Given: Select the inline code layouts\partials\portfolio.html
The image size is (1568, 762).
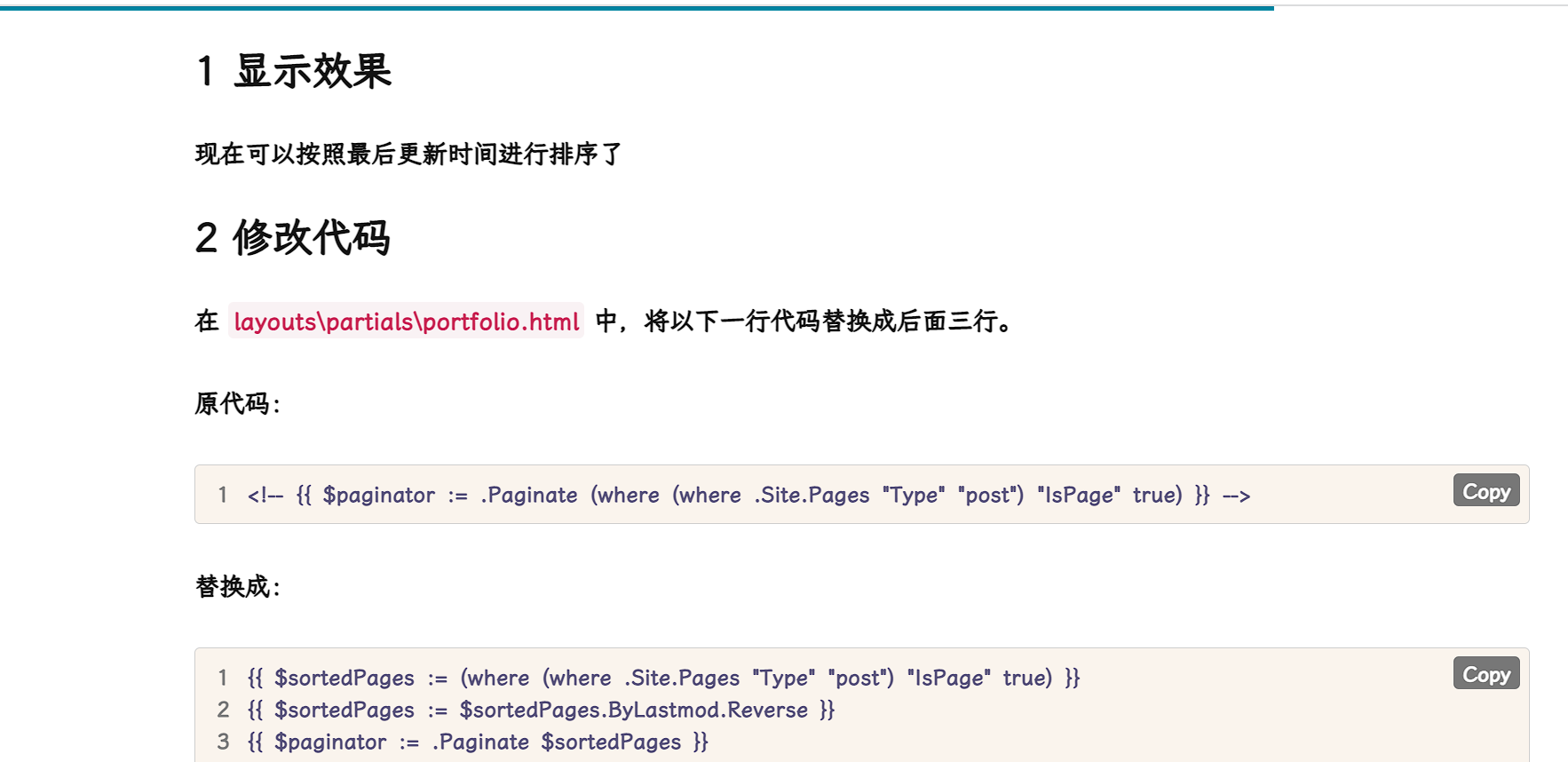Looking at the screenshot, I should coord(406,321).
